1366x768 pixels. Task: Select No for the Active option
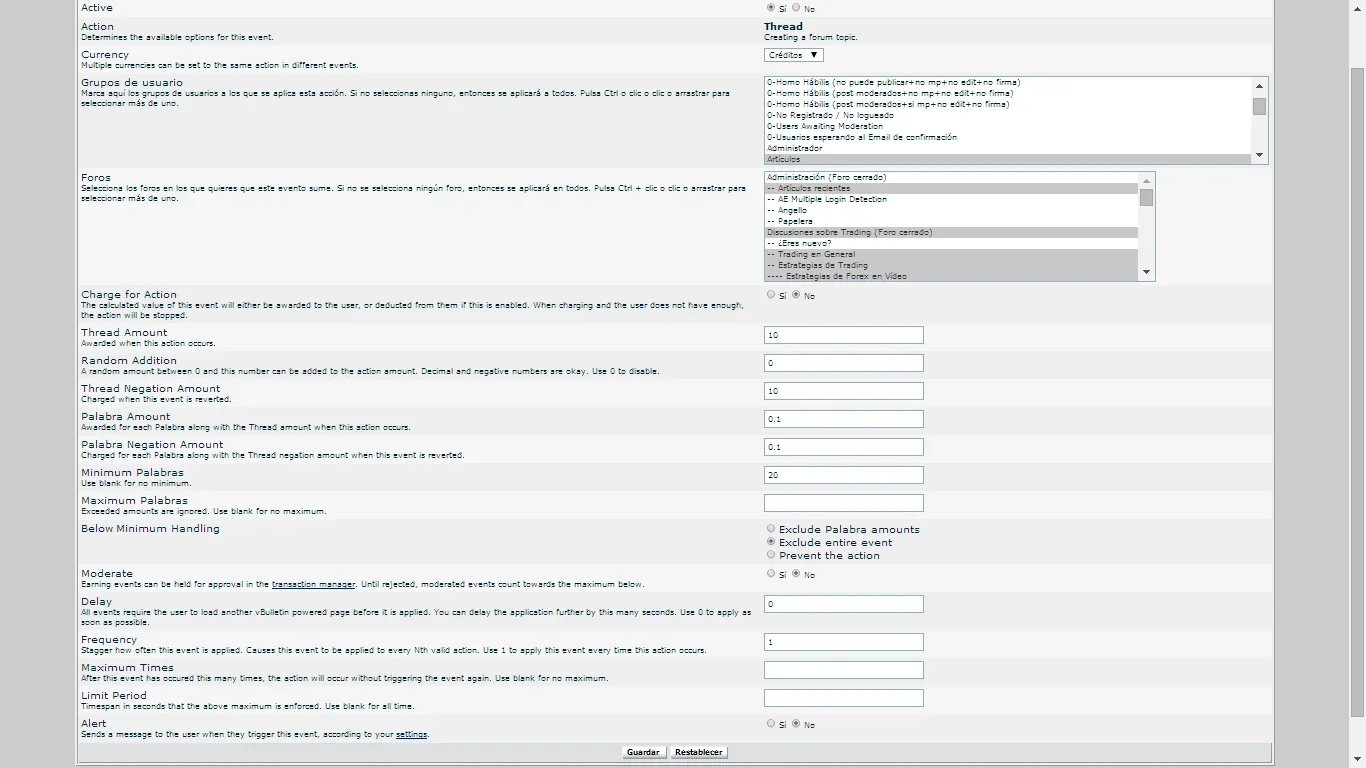796,7
